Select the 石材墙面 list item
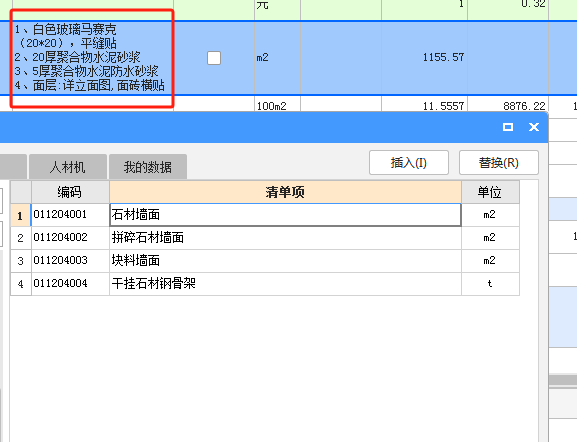 285,215
